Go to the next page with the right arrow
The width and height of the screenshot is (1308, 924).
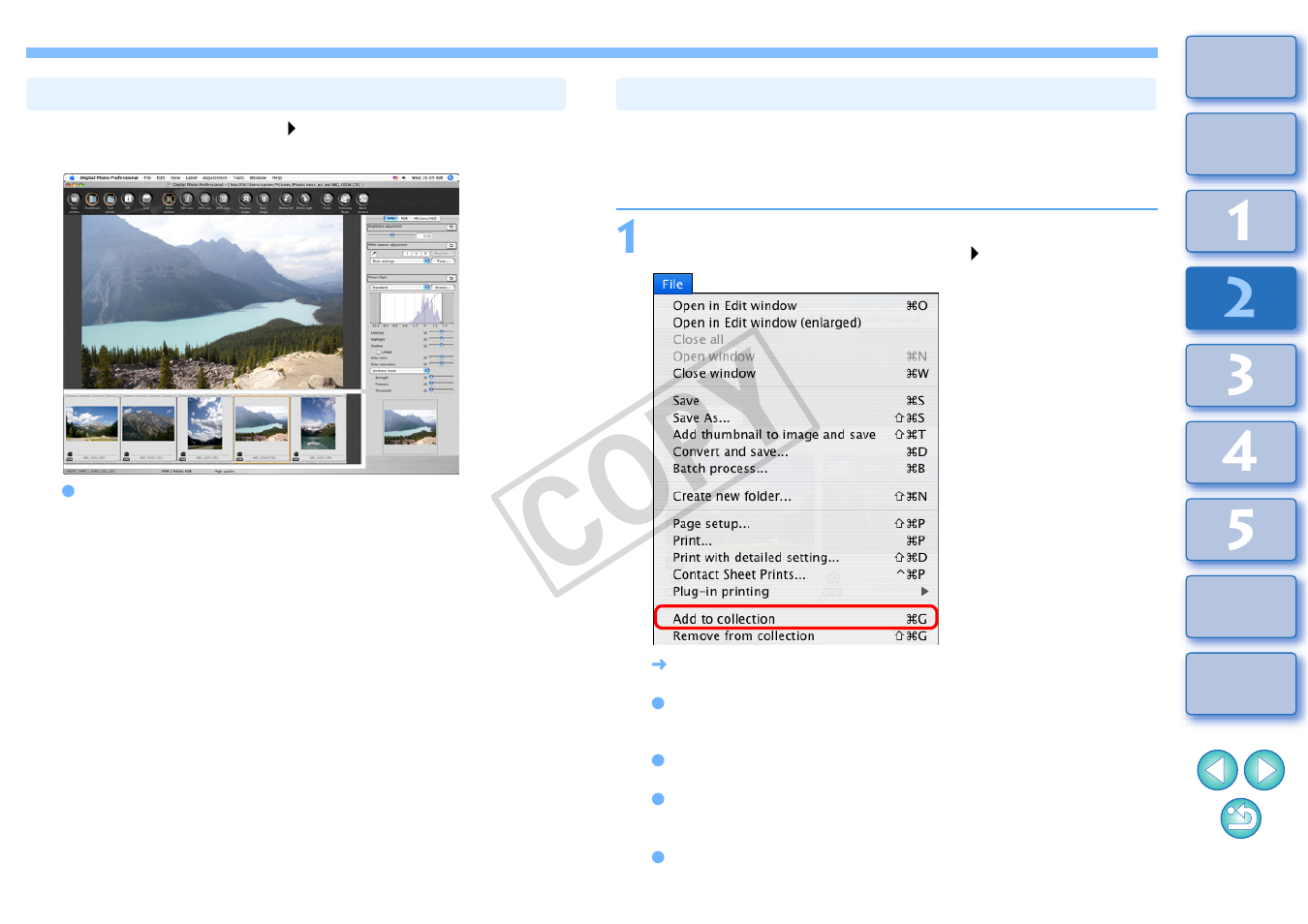point(1264,770)
